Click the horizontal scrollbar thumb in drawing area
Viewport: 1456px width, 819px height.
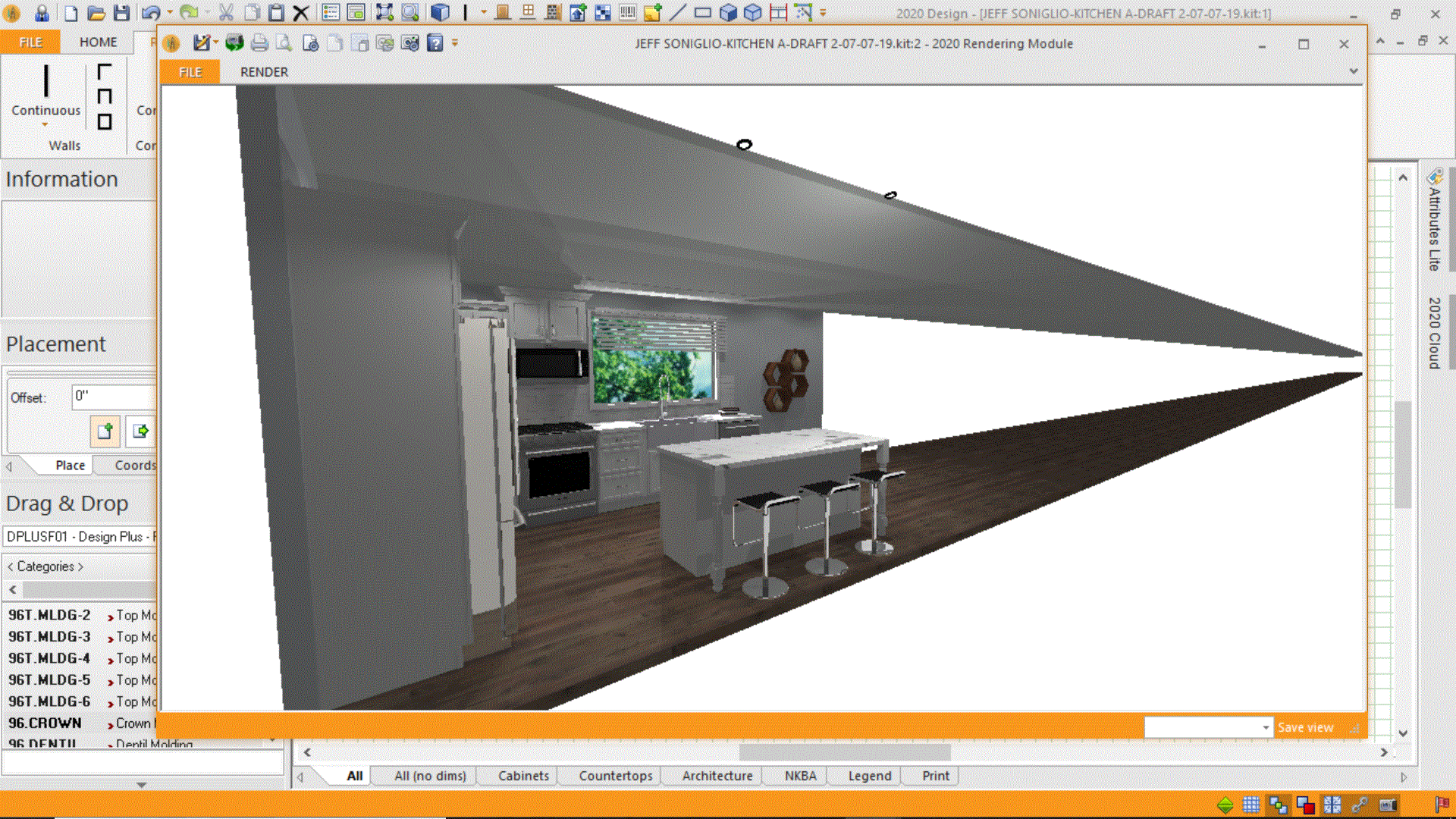[845, 752]
